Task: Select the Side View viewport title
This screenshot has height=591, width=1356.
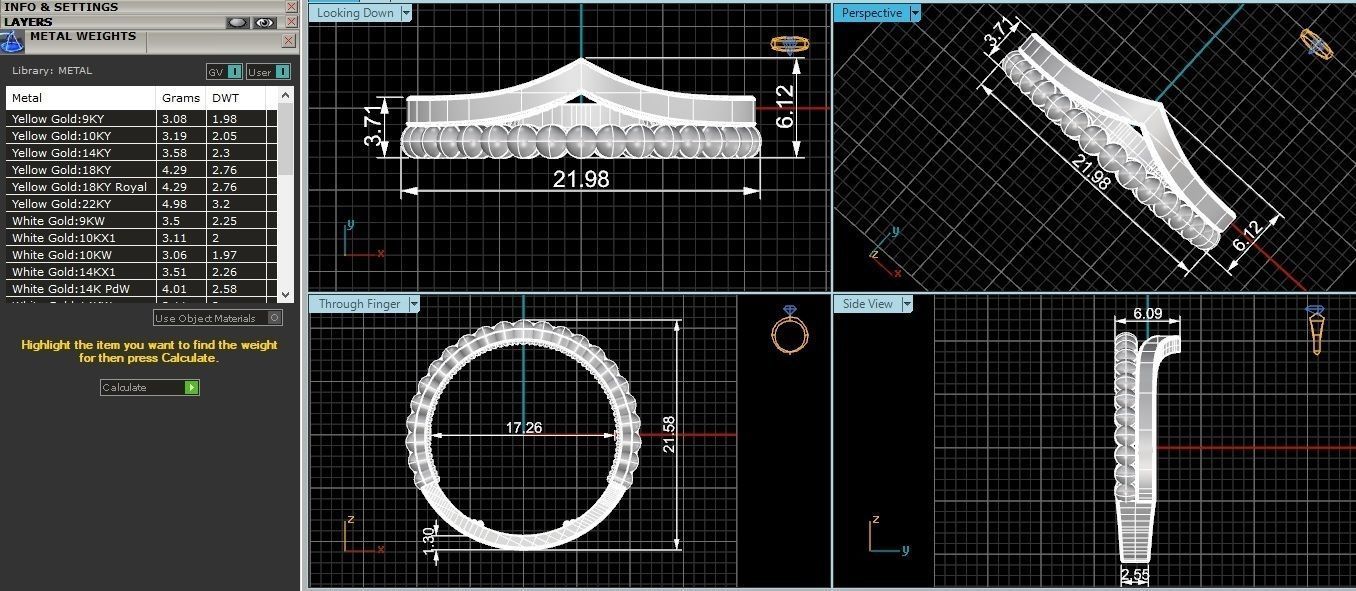Action: click(868, 304)
